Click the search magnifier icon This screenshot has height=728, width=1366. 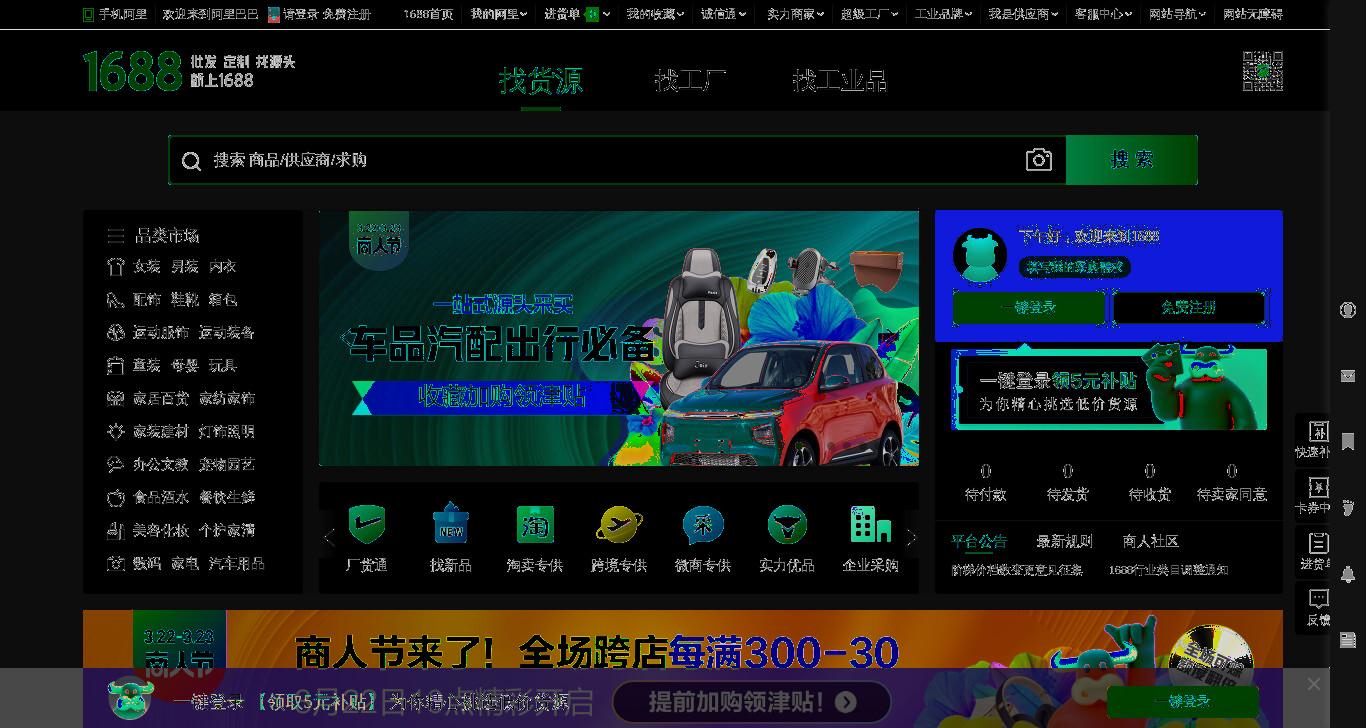(191, 161)
